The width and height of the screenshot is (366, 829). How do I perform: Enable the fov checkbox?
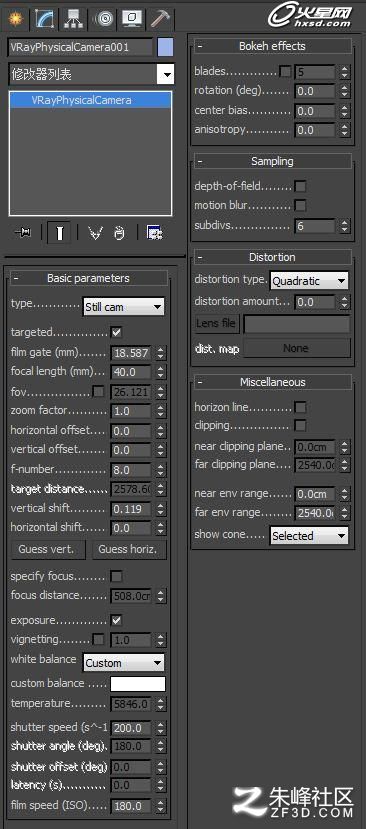coord(98,392)
